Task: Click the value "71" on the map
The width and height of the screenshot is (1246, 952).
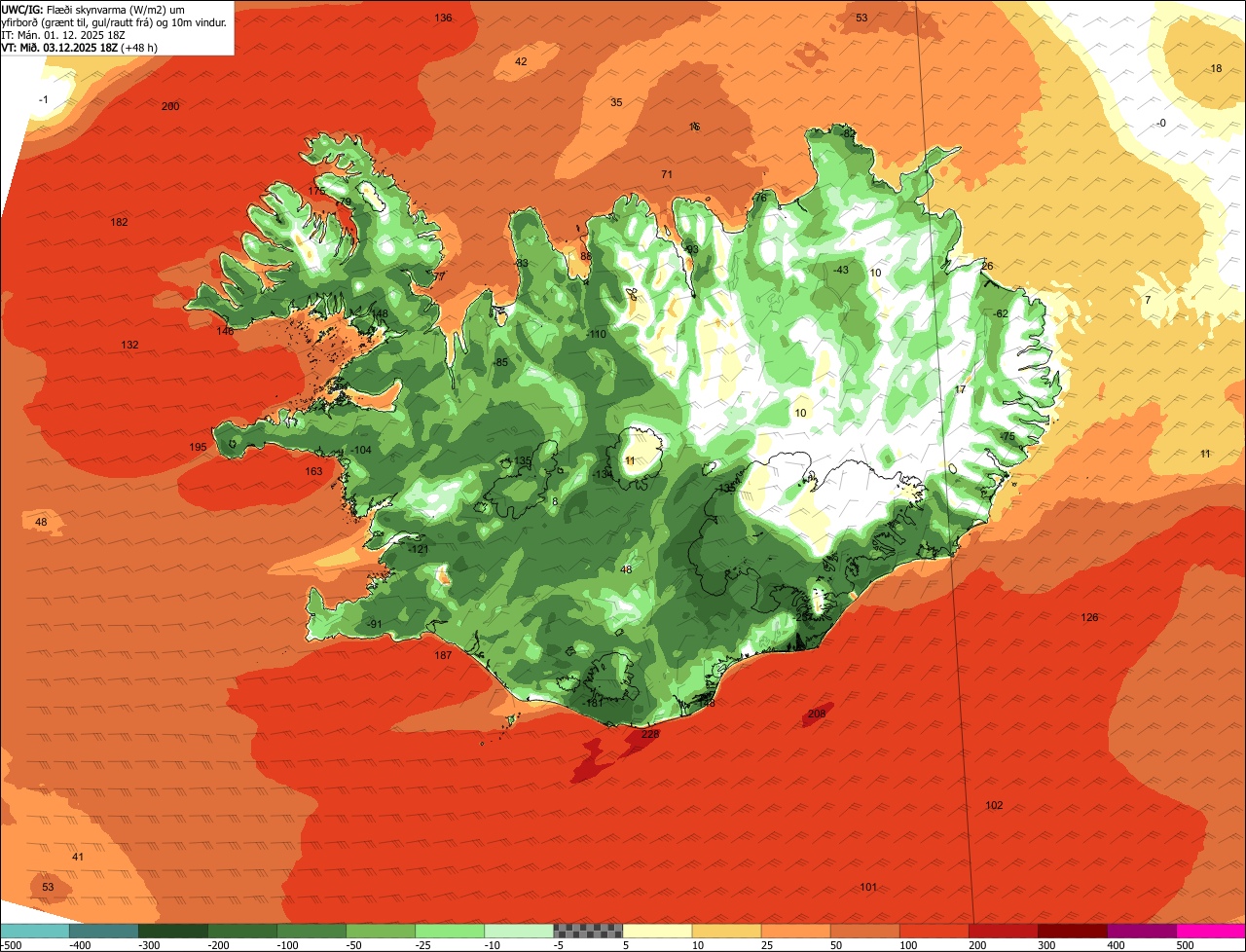Action: [x=667, y=174]
